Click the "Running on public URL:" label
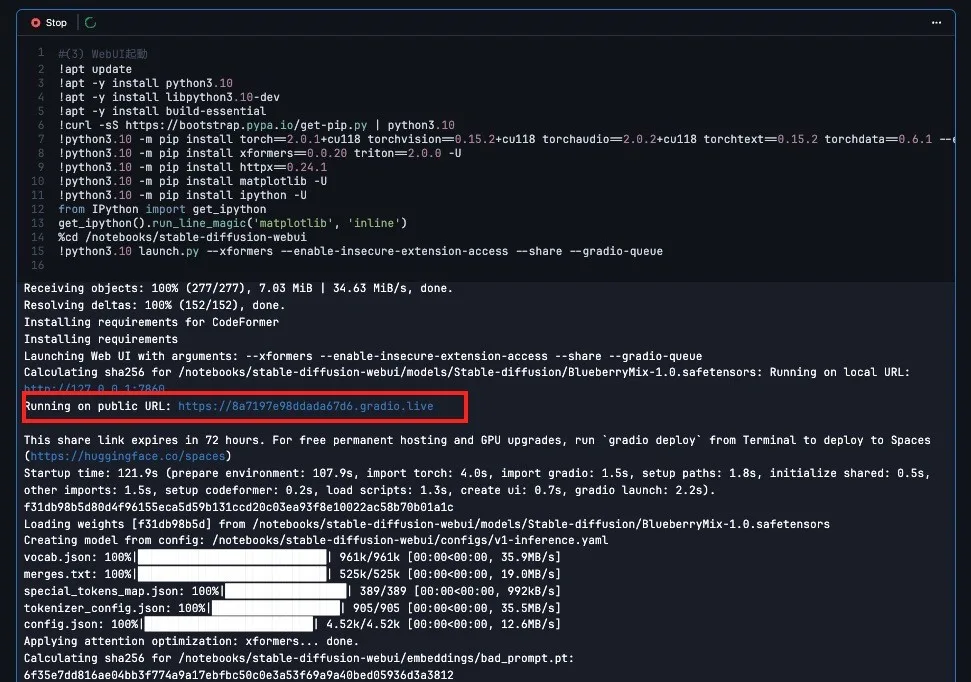The width and height of the screenshot is (971, 682). (x=97, y=406)
